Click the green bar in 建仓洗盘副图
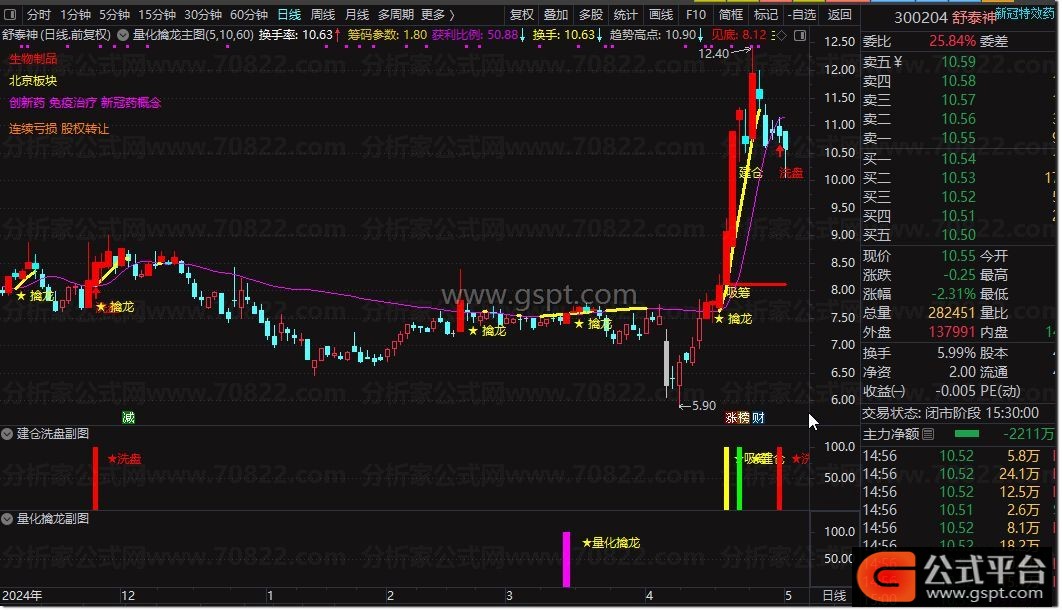This screenshot has height=610, width=1062. 739,478
